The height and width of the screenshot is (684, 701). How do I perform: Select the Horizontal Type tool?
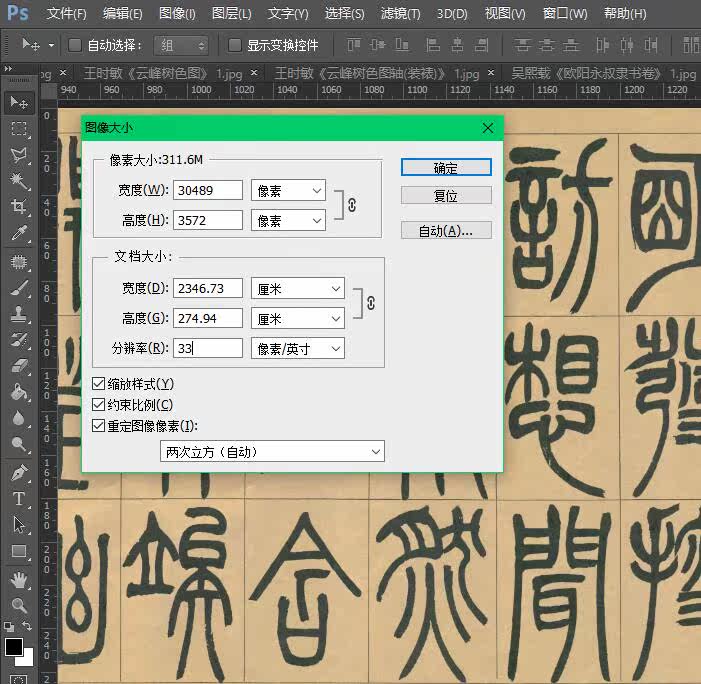pos(19,498)
